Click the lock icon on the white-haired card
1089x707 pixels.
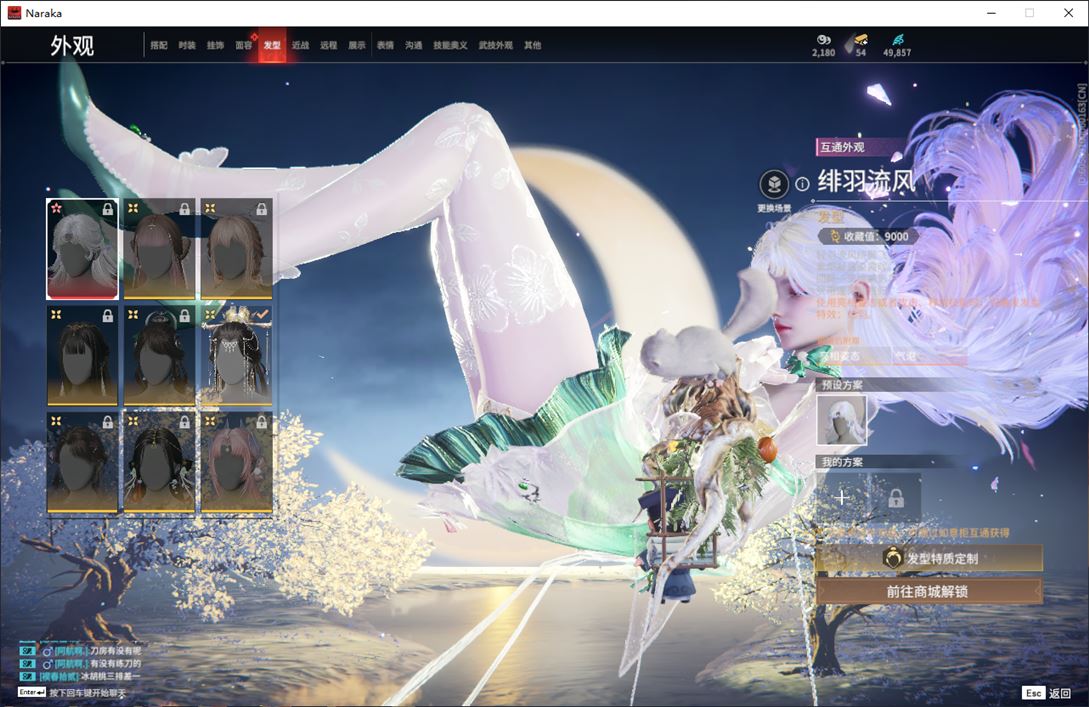pos(108,209)
